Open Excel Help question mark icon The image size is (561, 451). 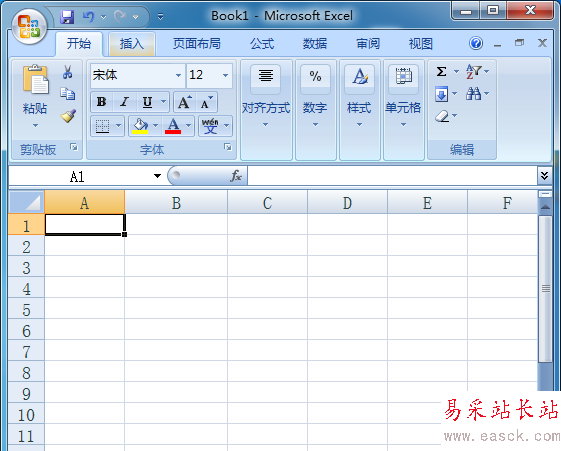pyautogui.click(x=476, y=43)
